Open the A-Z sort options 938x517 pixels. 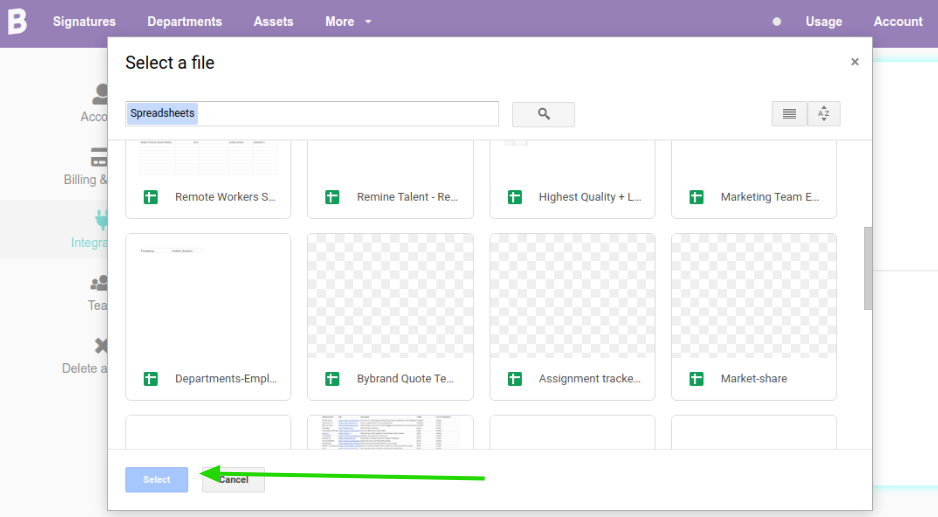[x=824, y=114]
